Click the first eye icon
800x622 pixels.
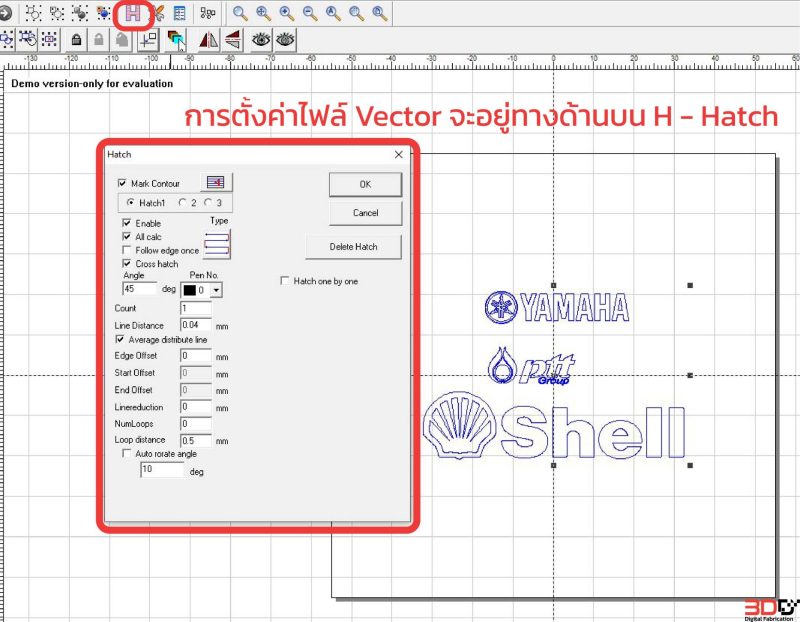pyautogui.click(x=261, y=39)
